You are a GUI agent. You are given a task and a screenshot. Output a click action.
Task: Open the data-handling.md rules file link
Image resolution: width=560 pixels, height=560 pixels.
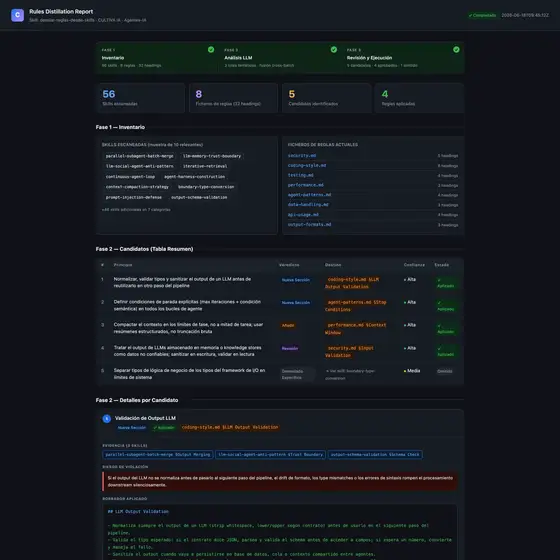(x=308, y=205)
